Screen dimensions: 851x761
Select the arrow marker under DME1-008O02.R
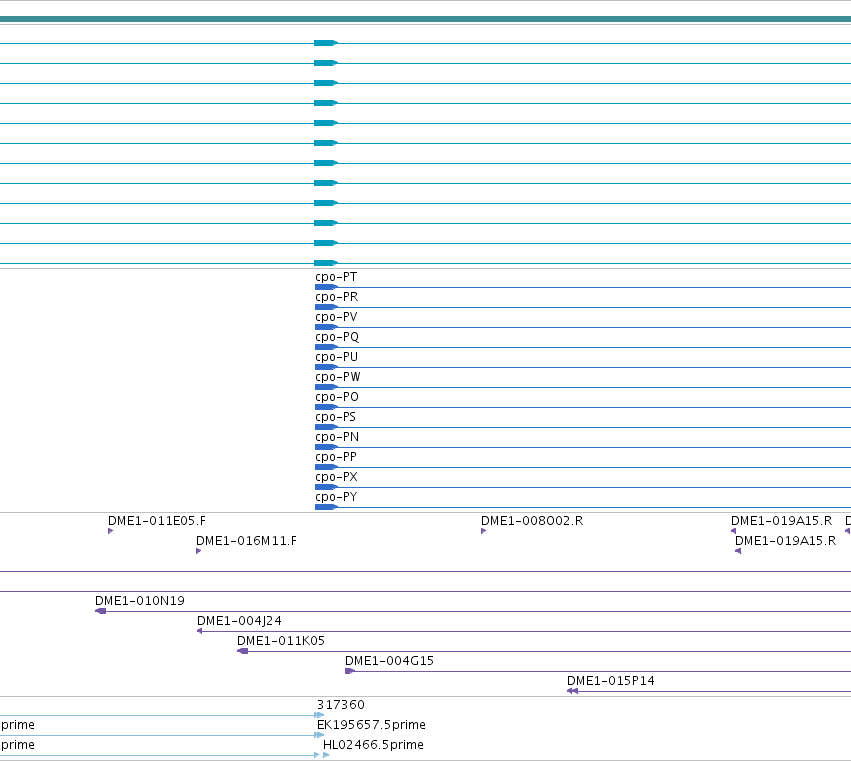point(483,531)
